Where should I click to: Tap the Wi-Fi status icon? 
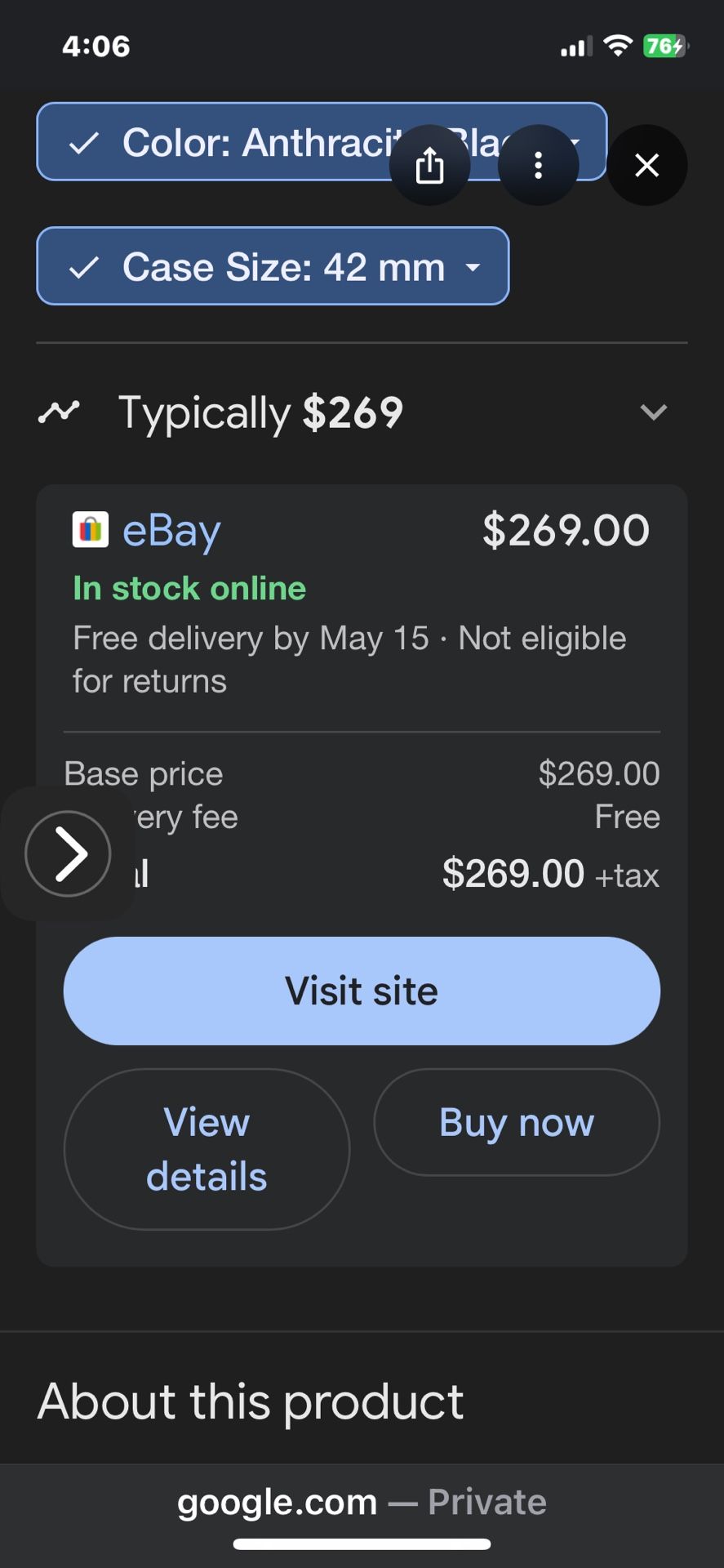(x=618, y=47)
